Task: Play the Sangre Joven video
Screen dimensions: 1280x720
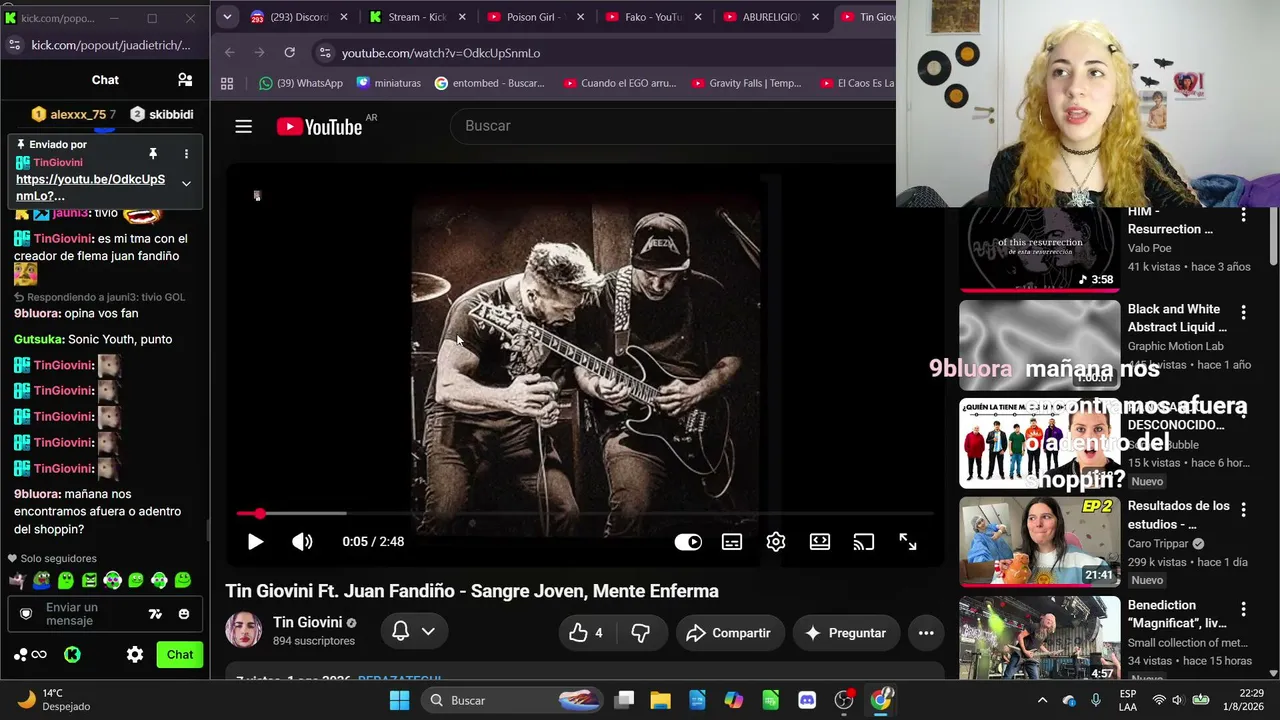Action: tap(255, 542)
